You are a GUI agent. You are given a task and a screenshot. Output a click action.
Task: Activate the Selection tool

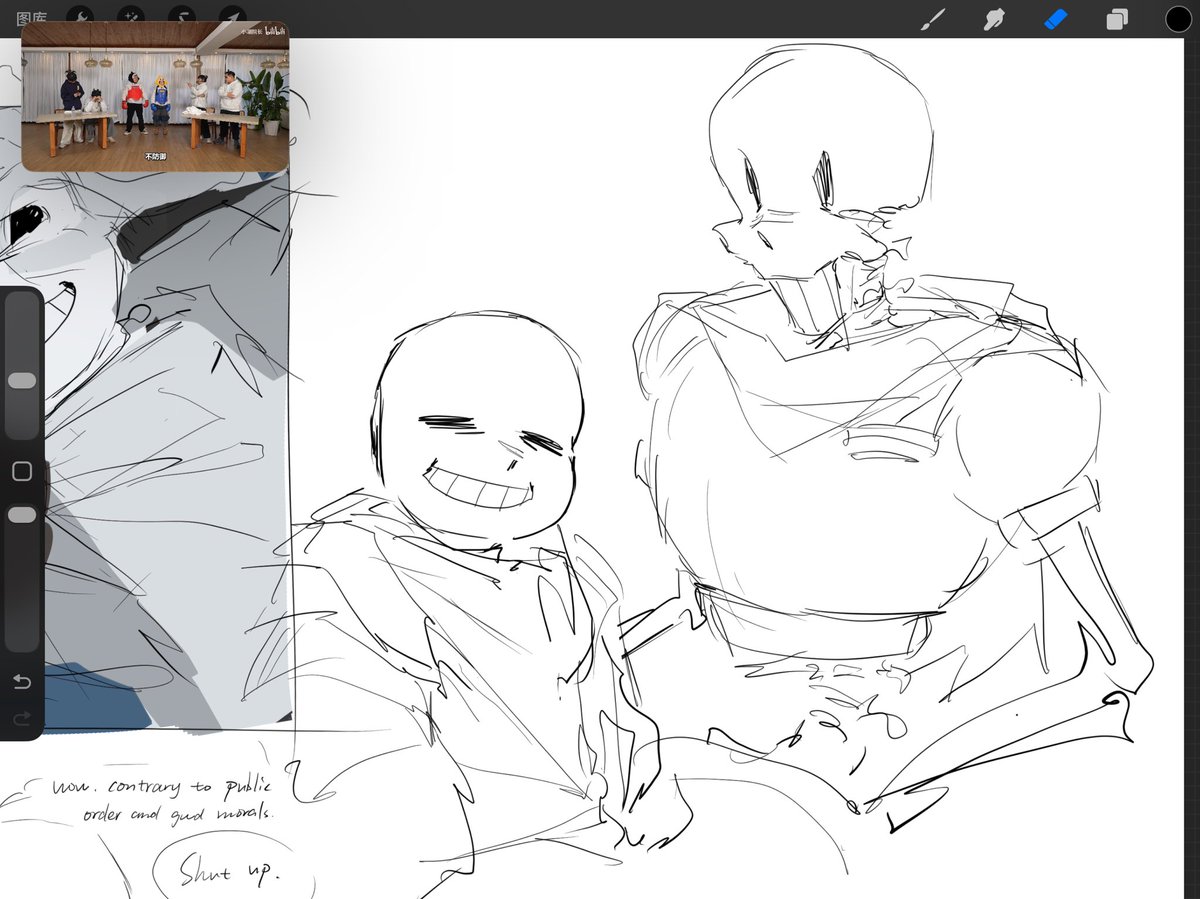(x=181, y=18)
